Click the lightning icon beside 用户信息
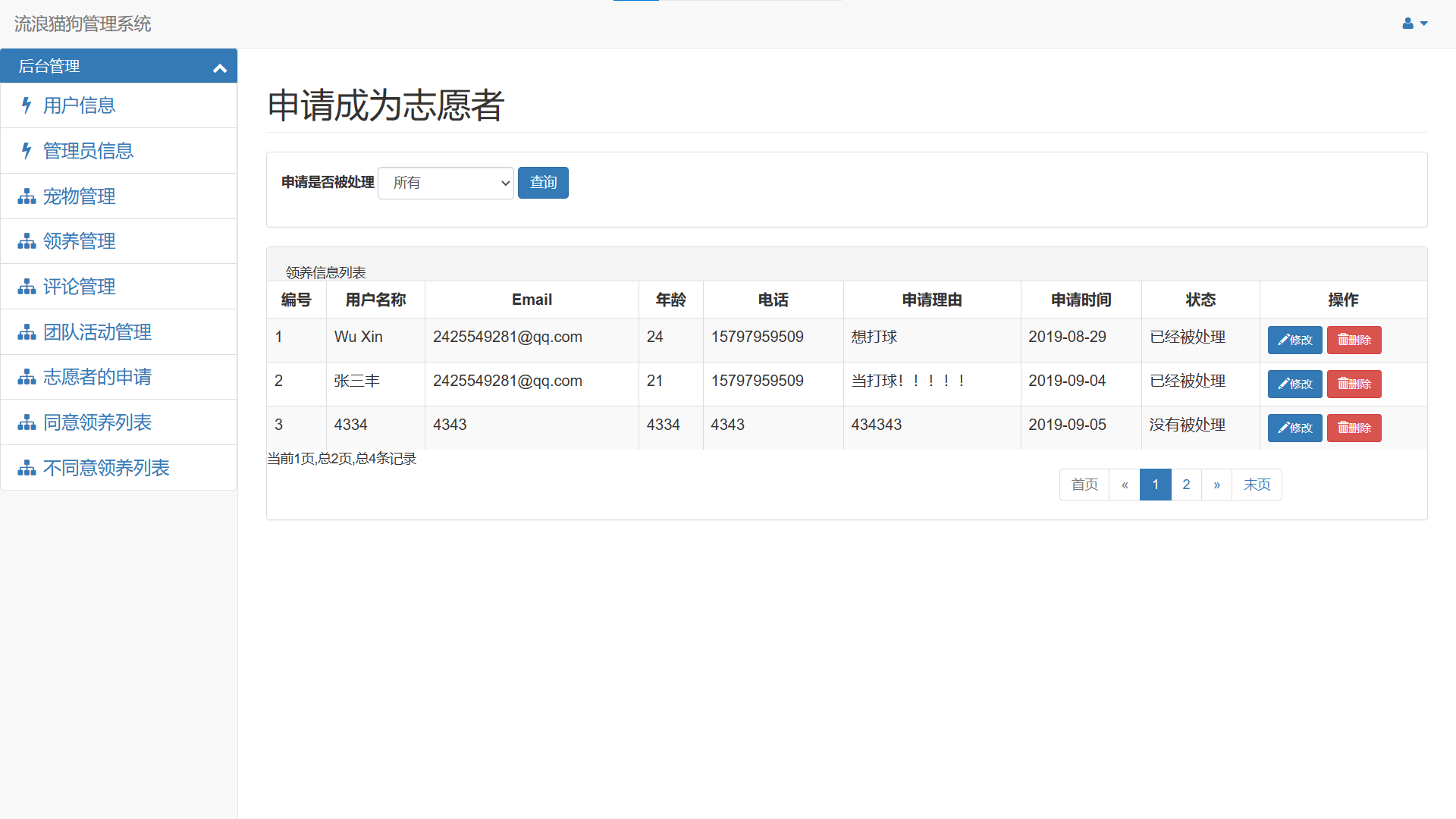The height and width of the screenshot is (819, 1456). [27, 105]
